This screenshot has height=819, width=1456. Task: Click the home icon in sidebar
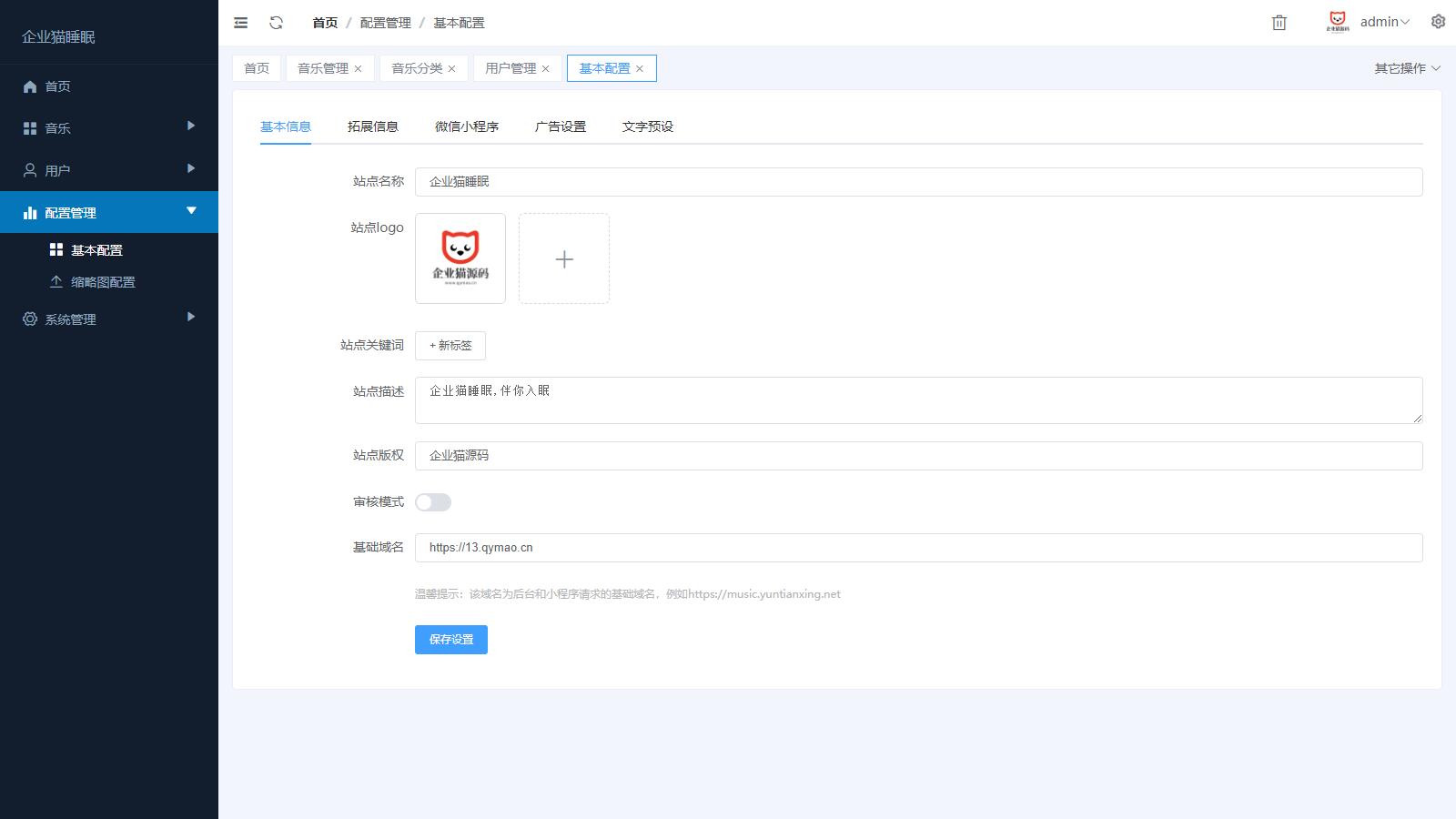(x=30, y=86)
